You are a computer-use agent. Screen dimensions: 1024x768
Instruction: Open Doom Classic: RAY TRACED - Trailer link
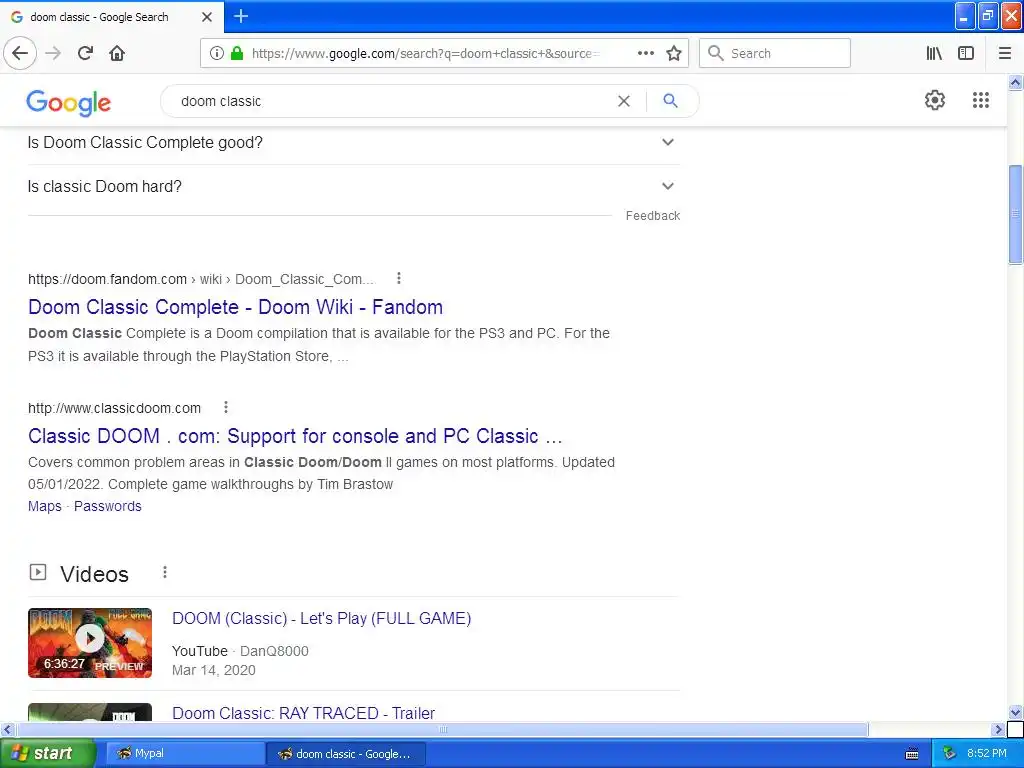point(303,712)
